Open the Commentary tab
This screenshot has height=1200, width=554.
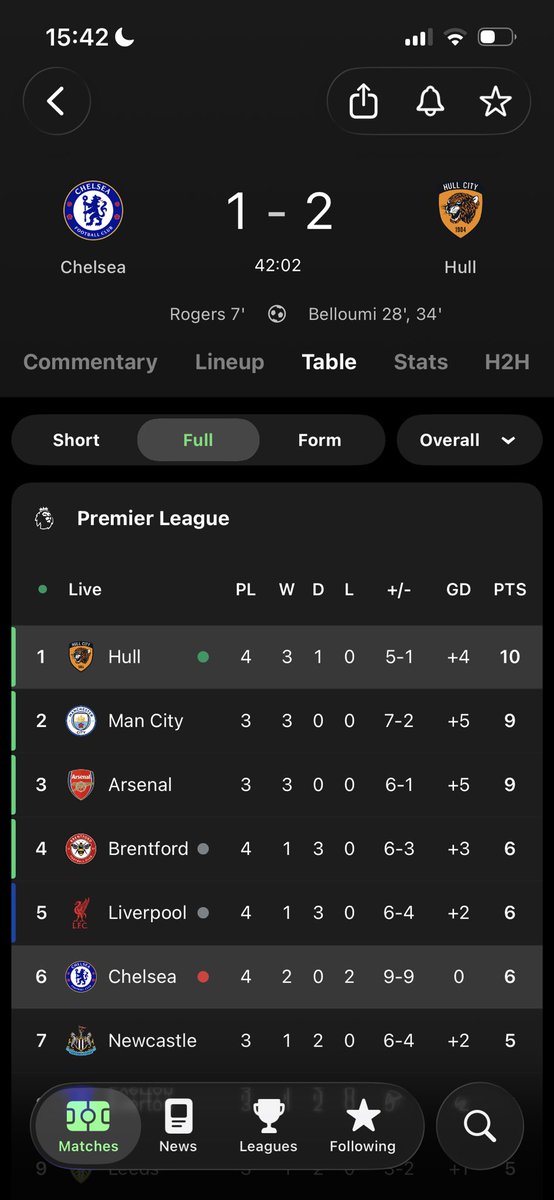pyautogui.click(x=90, y=362)
